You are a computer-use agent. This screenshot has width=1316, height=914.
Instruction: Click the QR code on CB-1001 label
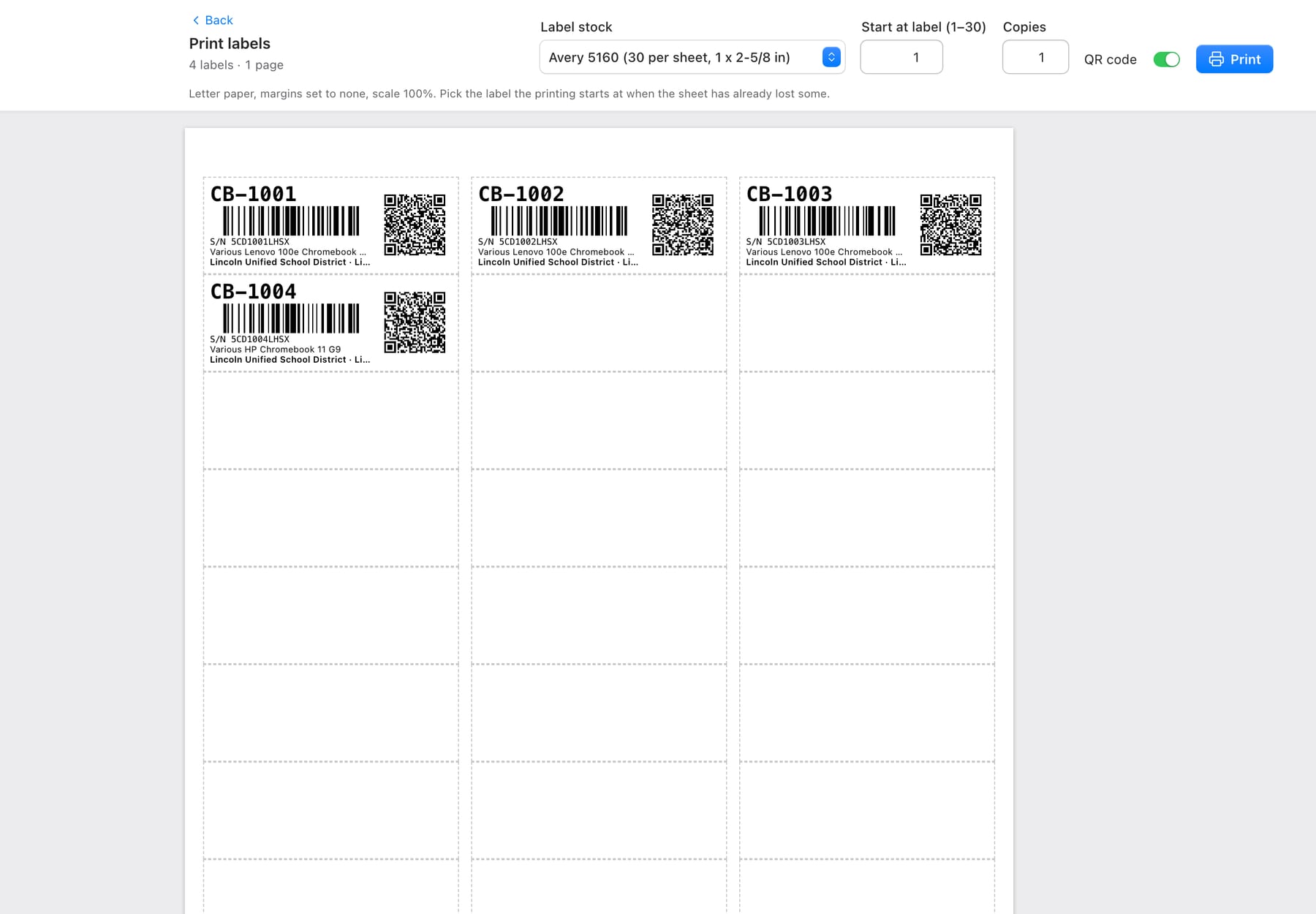click(x=415, y=224)
